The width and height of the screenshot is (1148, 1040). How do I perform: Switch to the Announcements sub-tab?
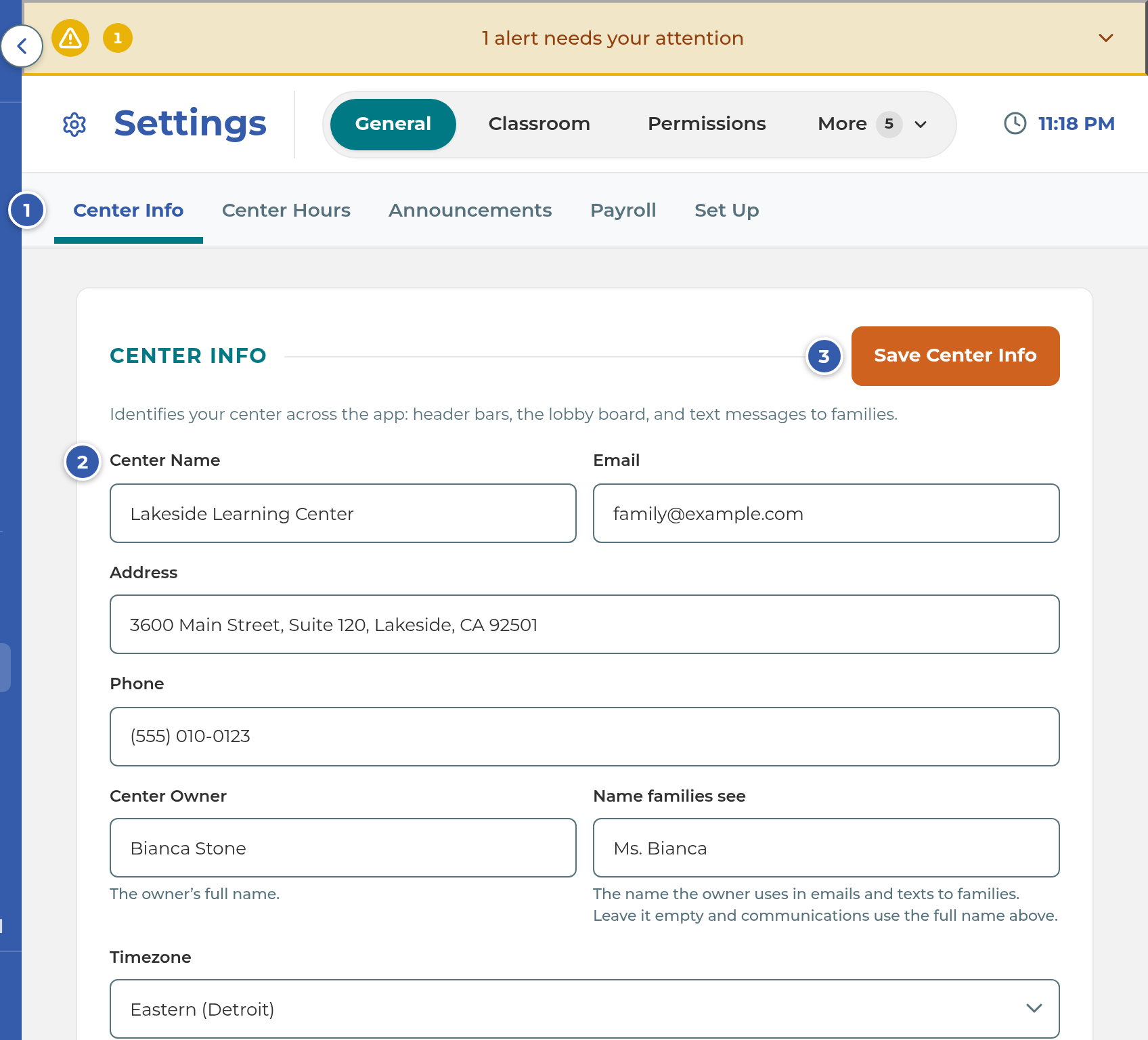click(470, 211)
